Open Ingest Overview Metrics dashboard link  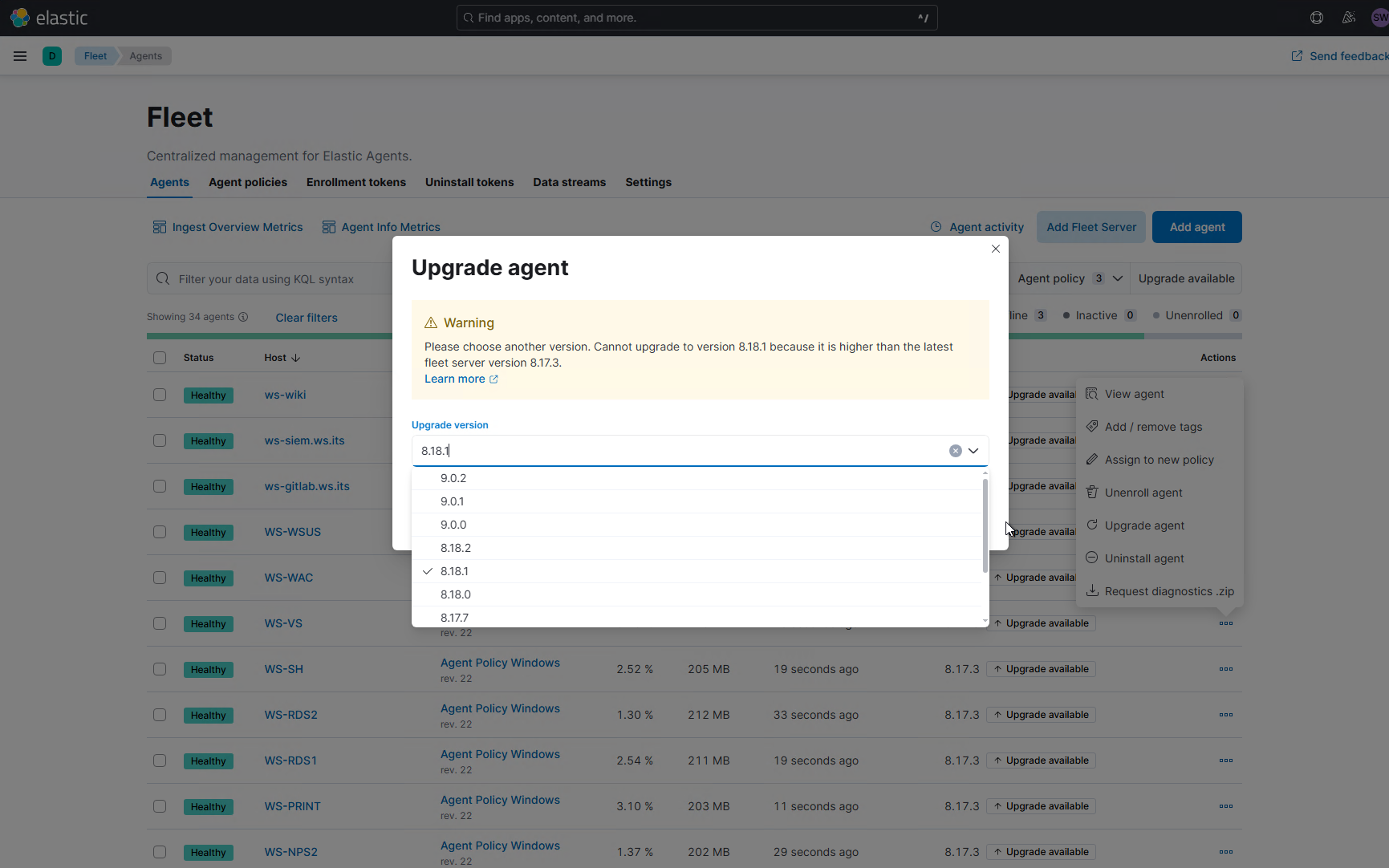(x=228, y=227)
